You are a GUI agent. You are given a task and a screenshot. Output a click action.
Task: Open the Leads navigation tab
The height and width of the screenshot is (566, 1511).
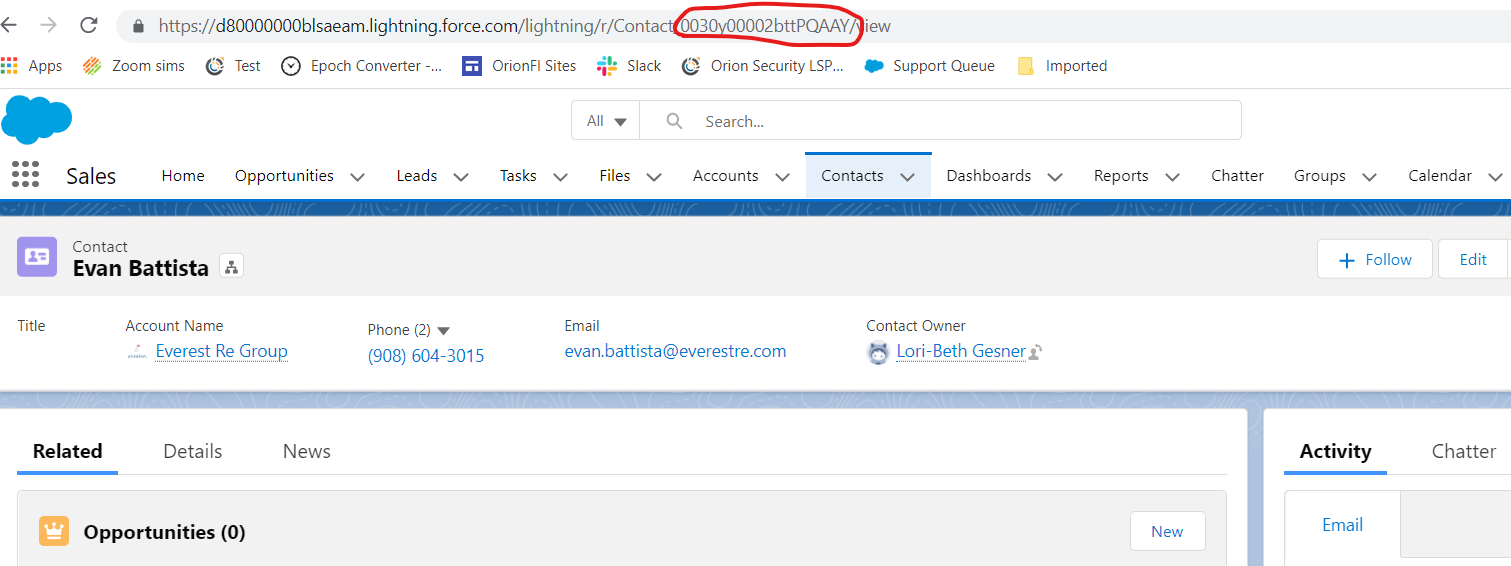[x=416, y=176]
